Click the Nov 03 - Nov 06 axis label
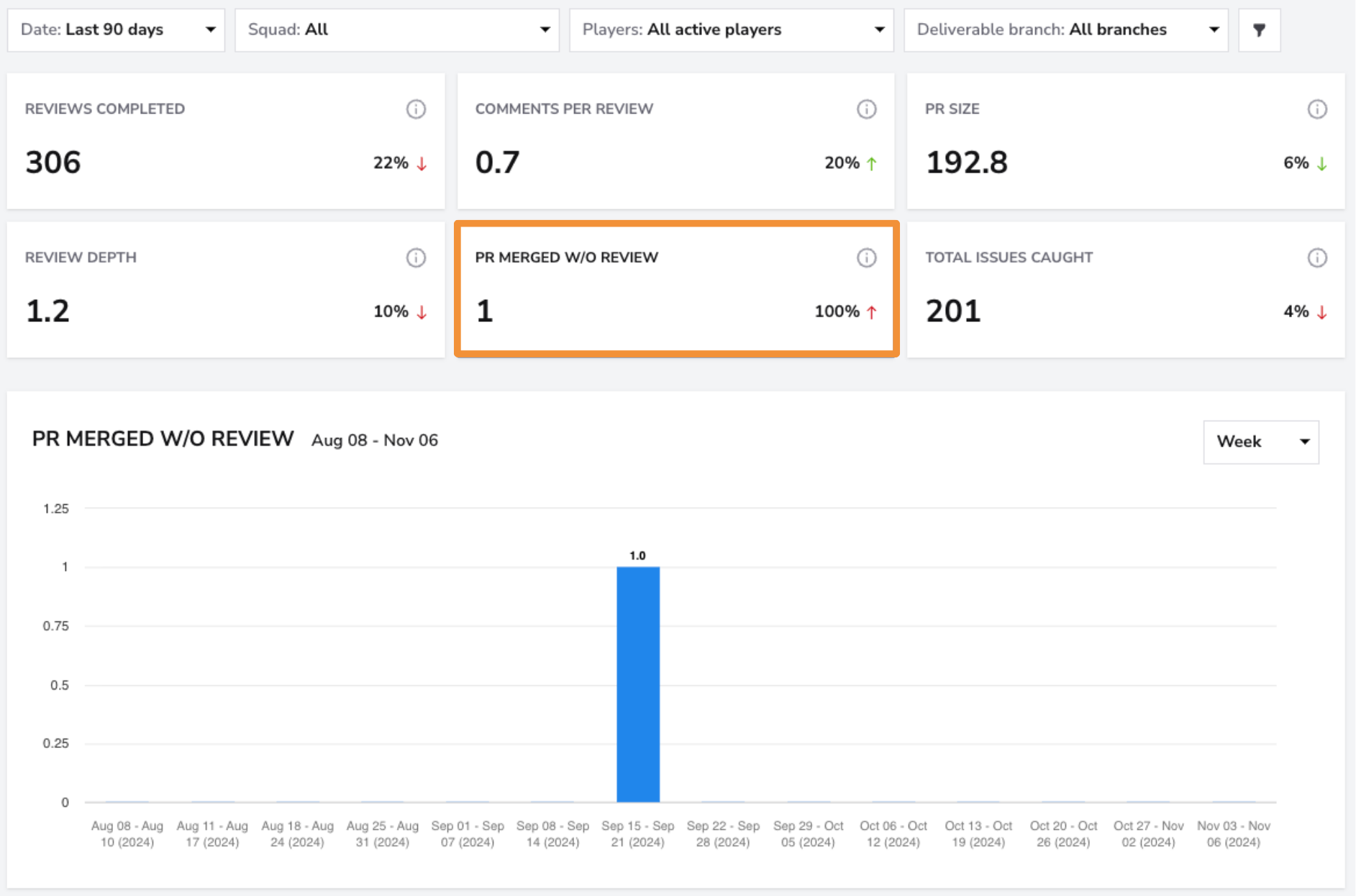Viewport: 1356px width, 896px height. click(x=1233, y=834)
